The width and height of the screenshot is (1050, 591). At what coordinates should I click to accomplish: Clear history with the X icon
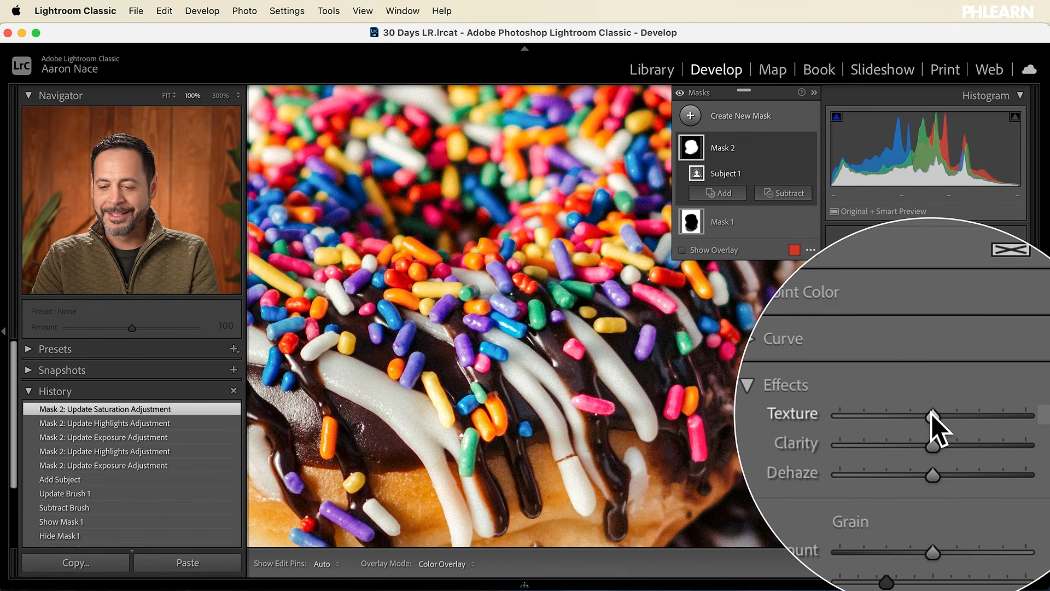[x=234, y=390]
